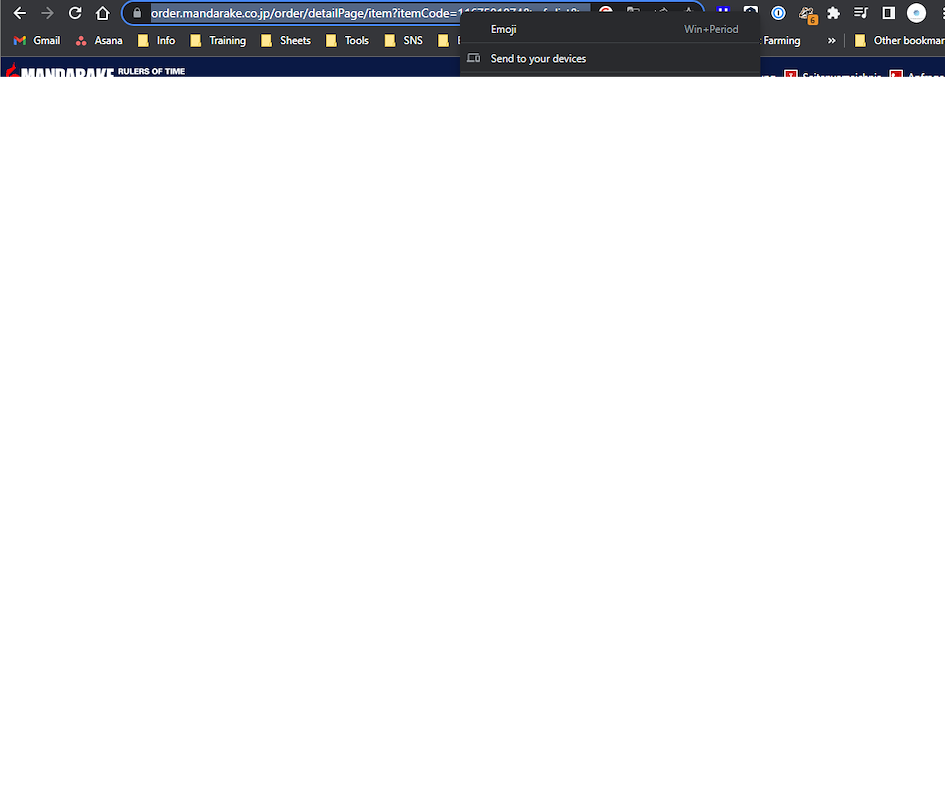Open the Other bookmarks folder
Viewport: 945px width, 794px height.
pos(899,40)
